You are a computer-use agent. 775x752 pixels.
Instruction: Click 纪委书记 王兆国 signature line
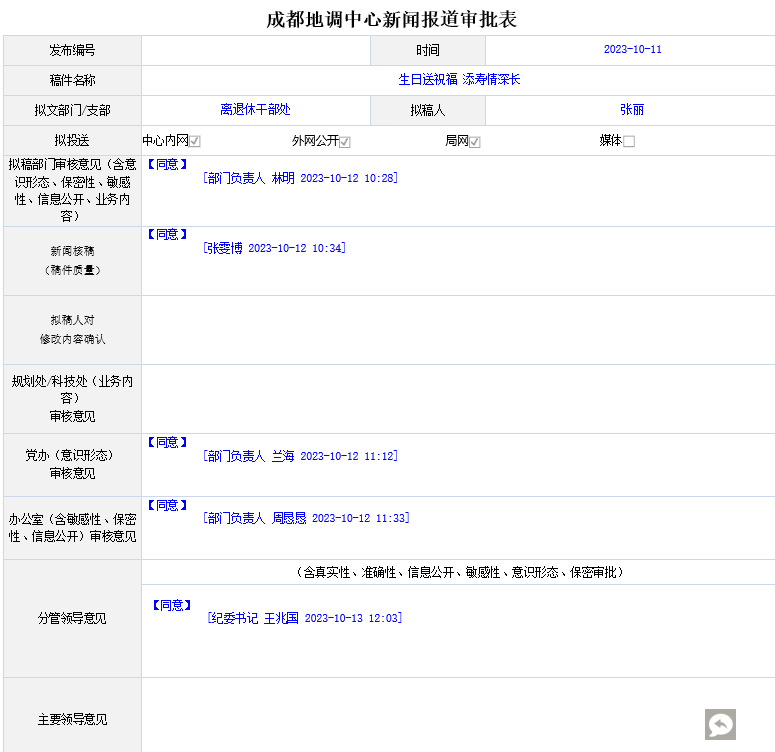click(304, 618)
